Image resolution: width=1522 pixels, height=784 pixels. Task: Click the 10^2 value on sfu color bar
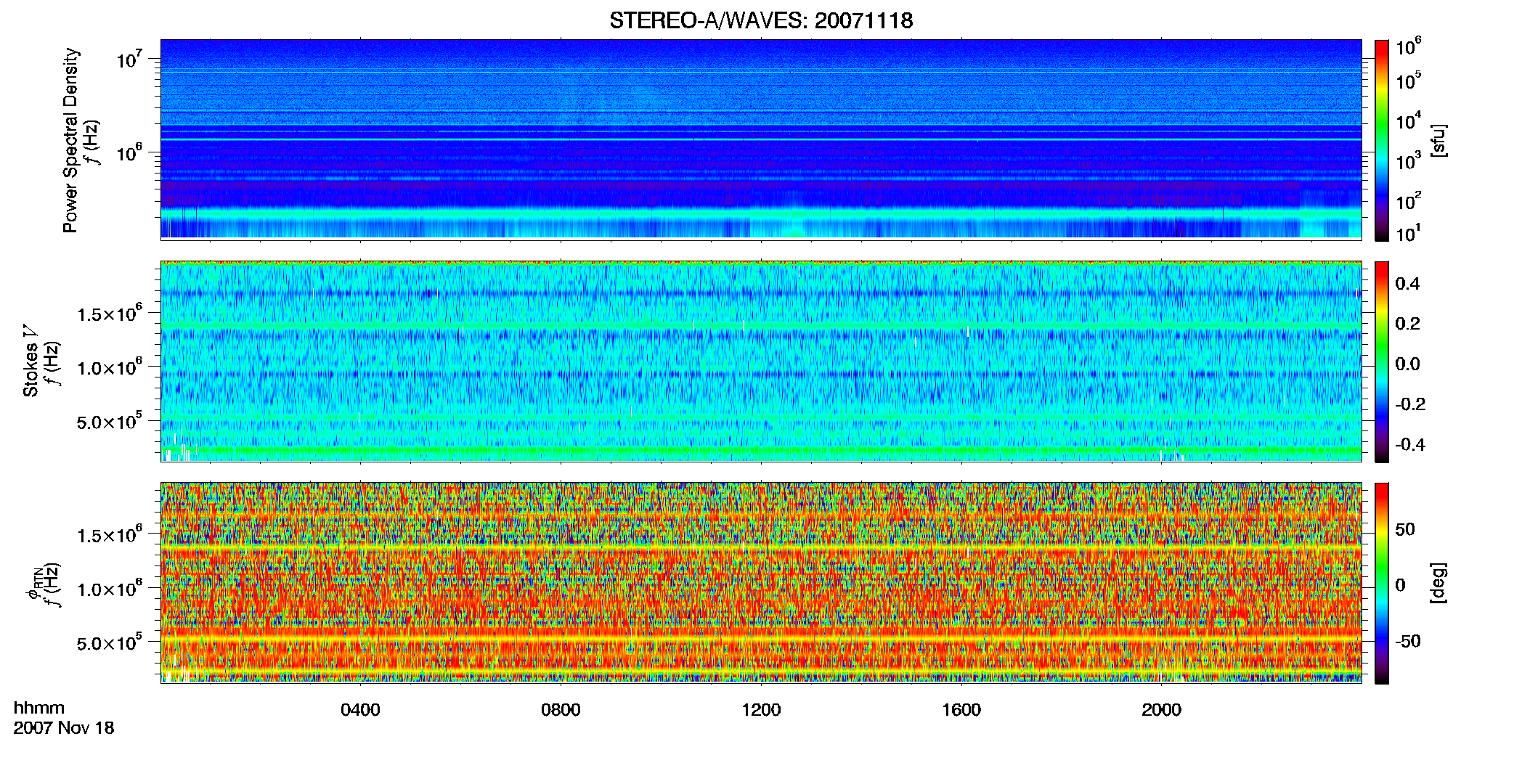click(x=1409, y=200)
